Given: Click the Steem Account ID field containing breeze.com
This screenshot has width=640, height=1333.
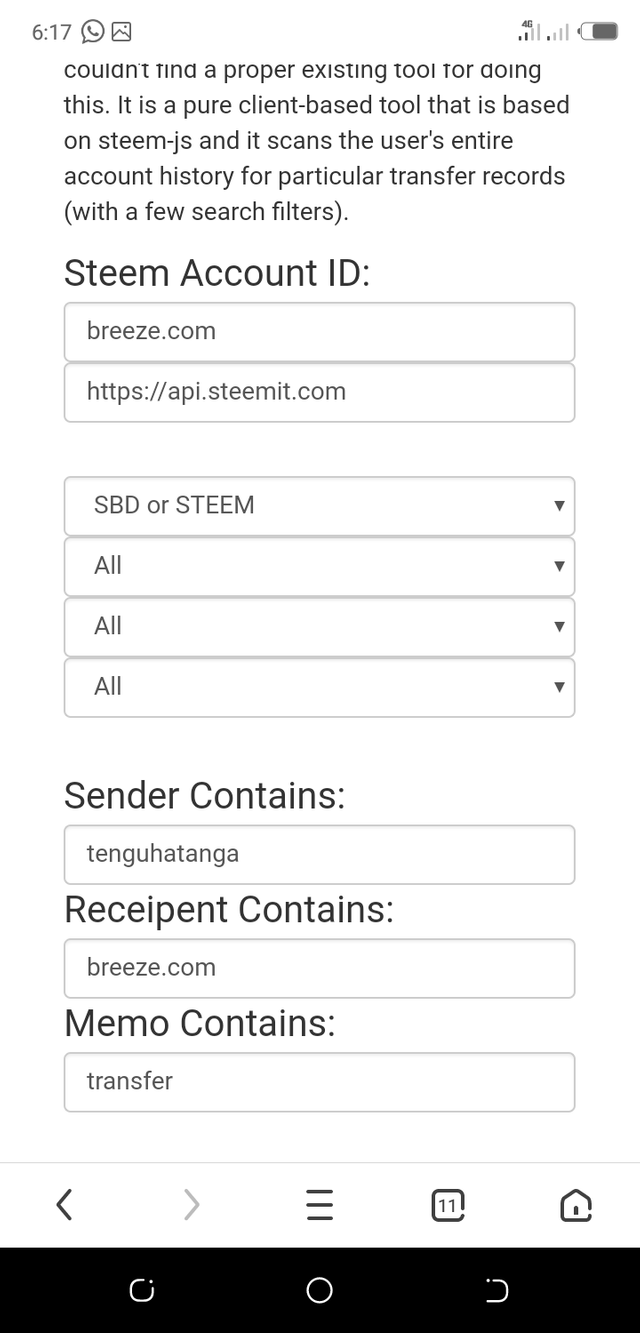Looking at the screenshot, I should (319, 331).
